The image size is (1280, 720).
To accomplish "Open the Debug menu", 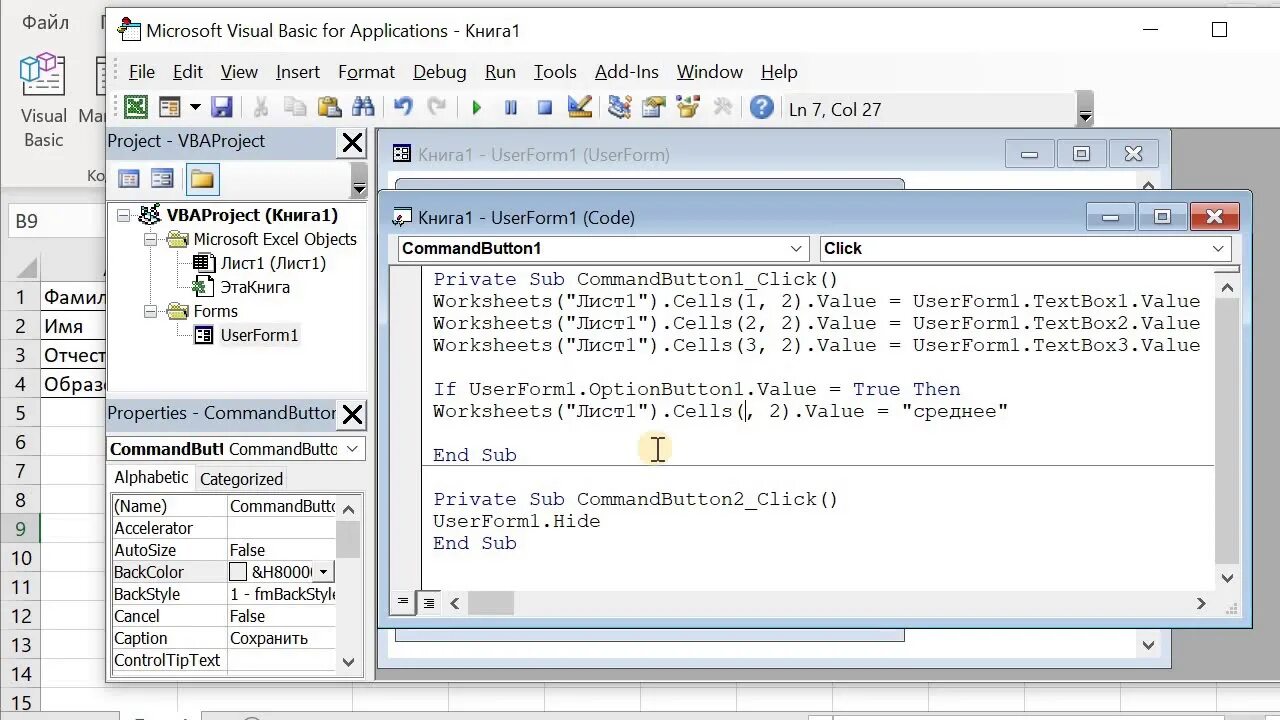I will click(x=439, y=72).
